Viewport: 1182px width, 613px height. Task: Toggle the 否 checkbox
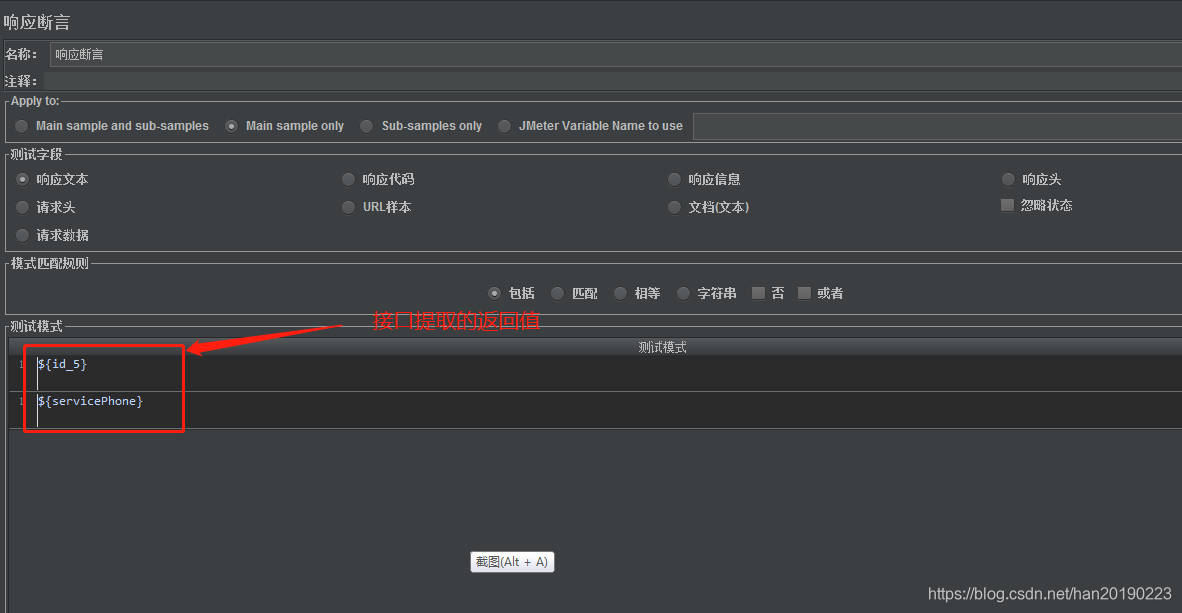pos(758,293)
